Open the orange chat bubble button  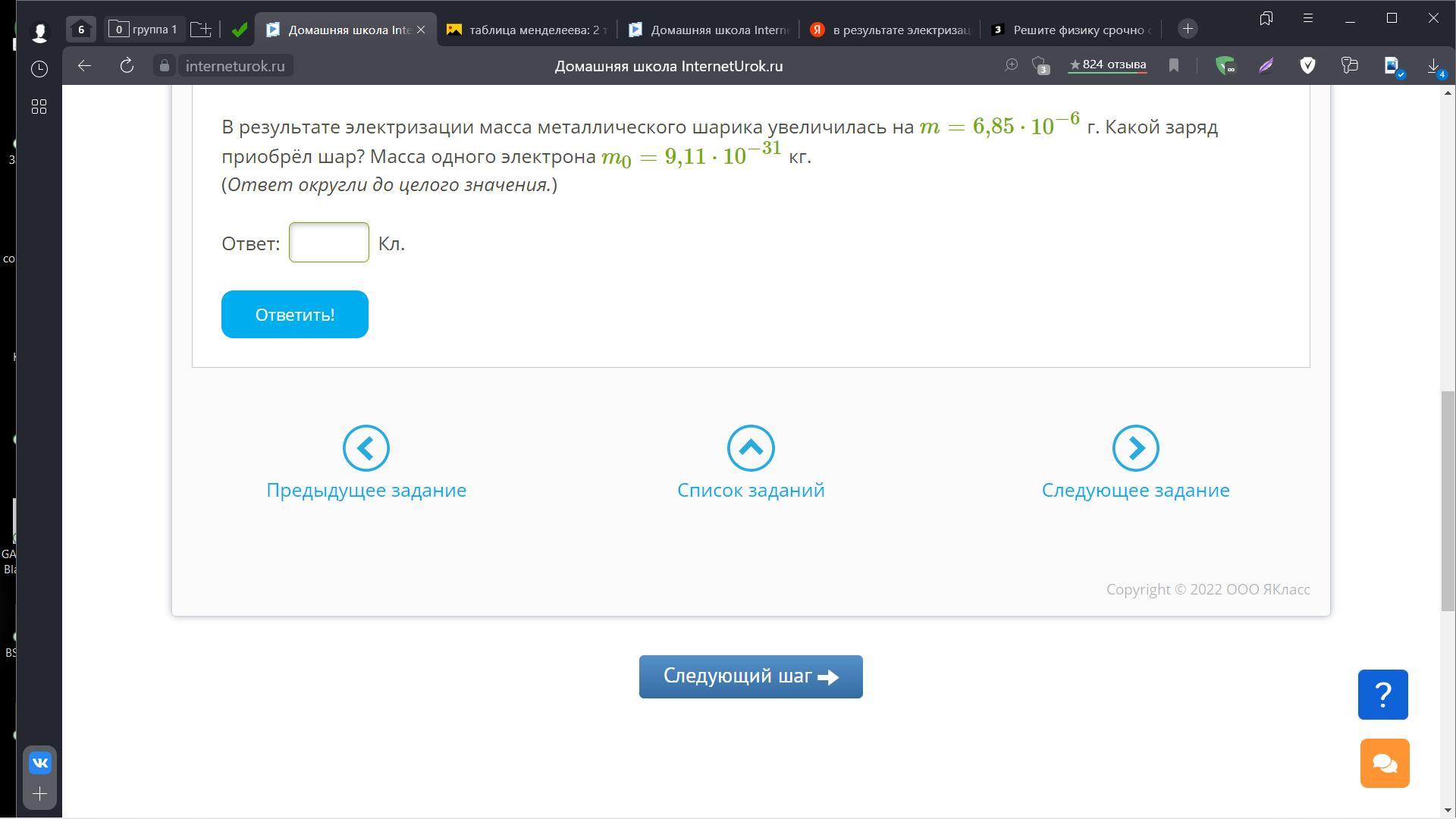pos(1384,763)
